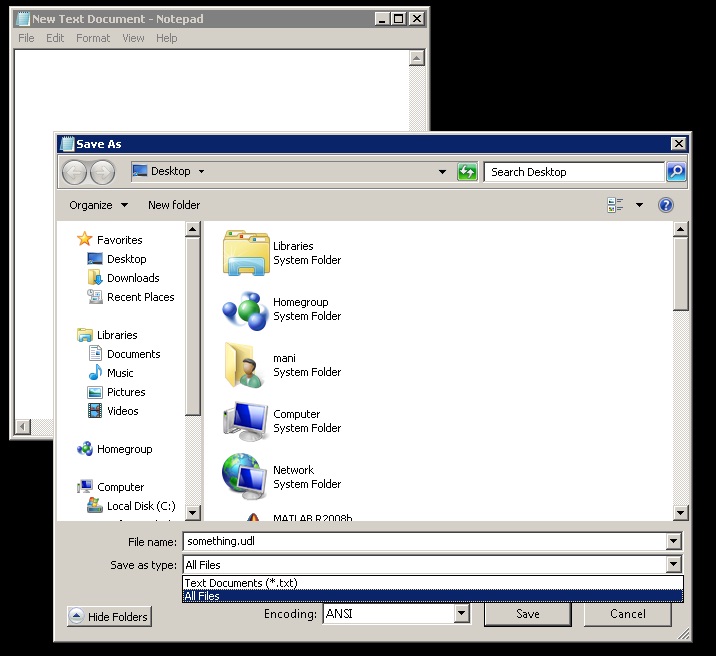Click the Notepad icon in Save As title bar

[x=67, y=144]
